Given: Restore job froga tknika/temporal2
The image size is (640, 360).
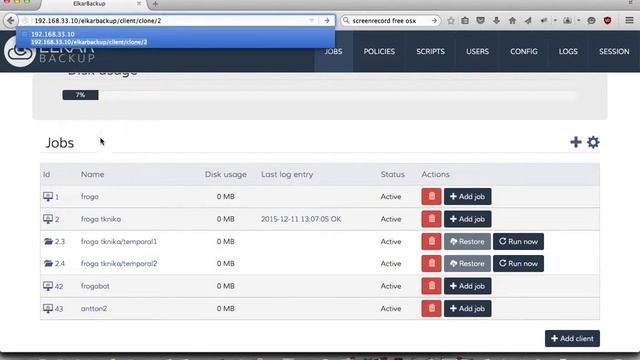Looking at the screenshot, I should click(x=467, y=263).
